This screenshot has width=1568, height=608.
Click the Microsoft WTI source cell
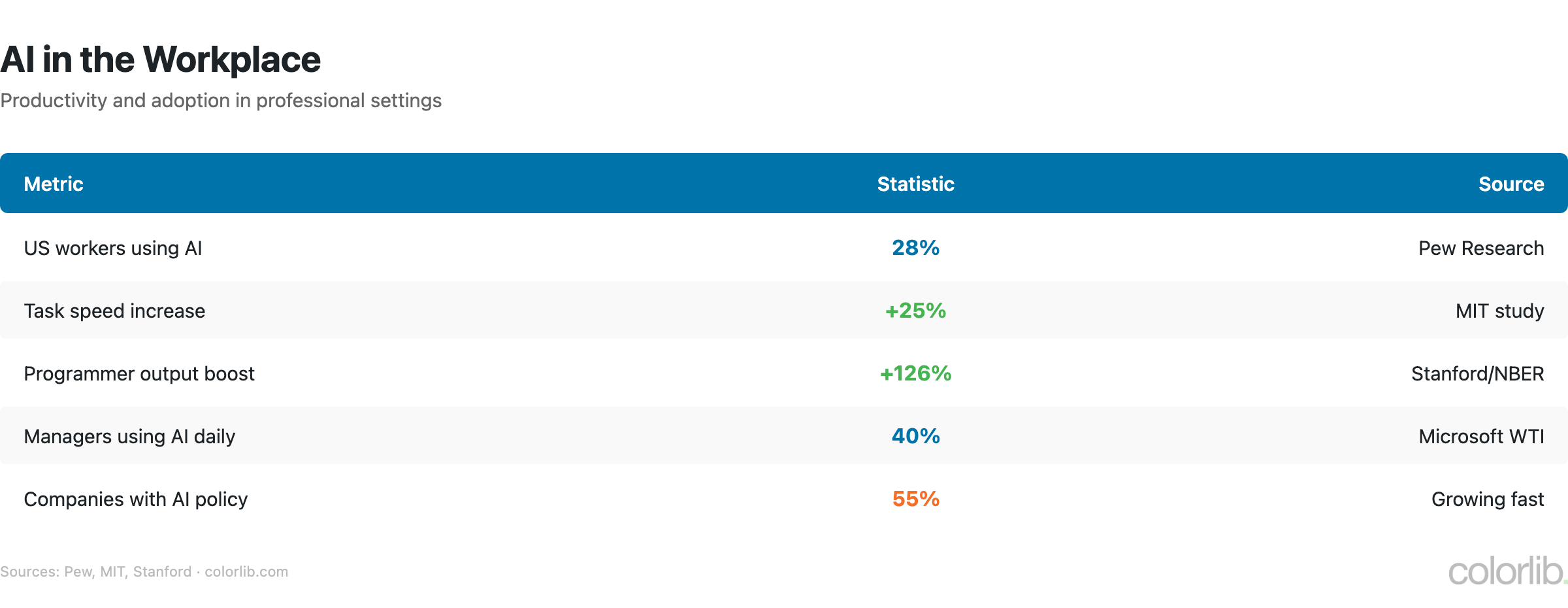click(1481, 437)
